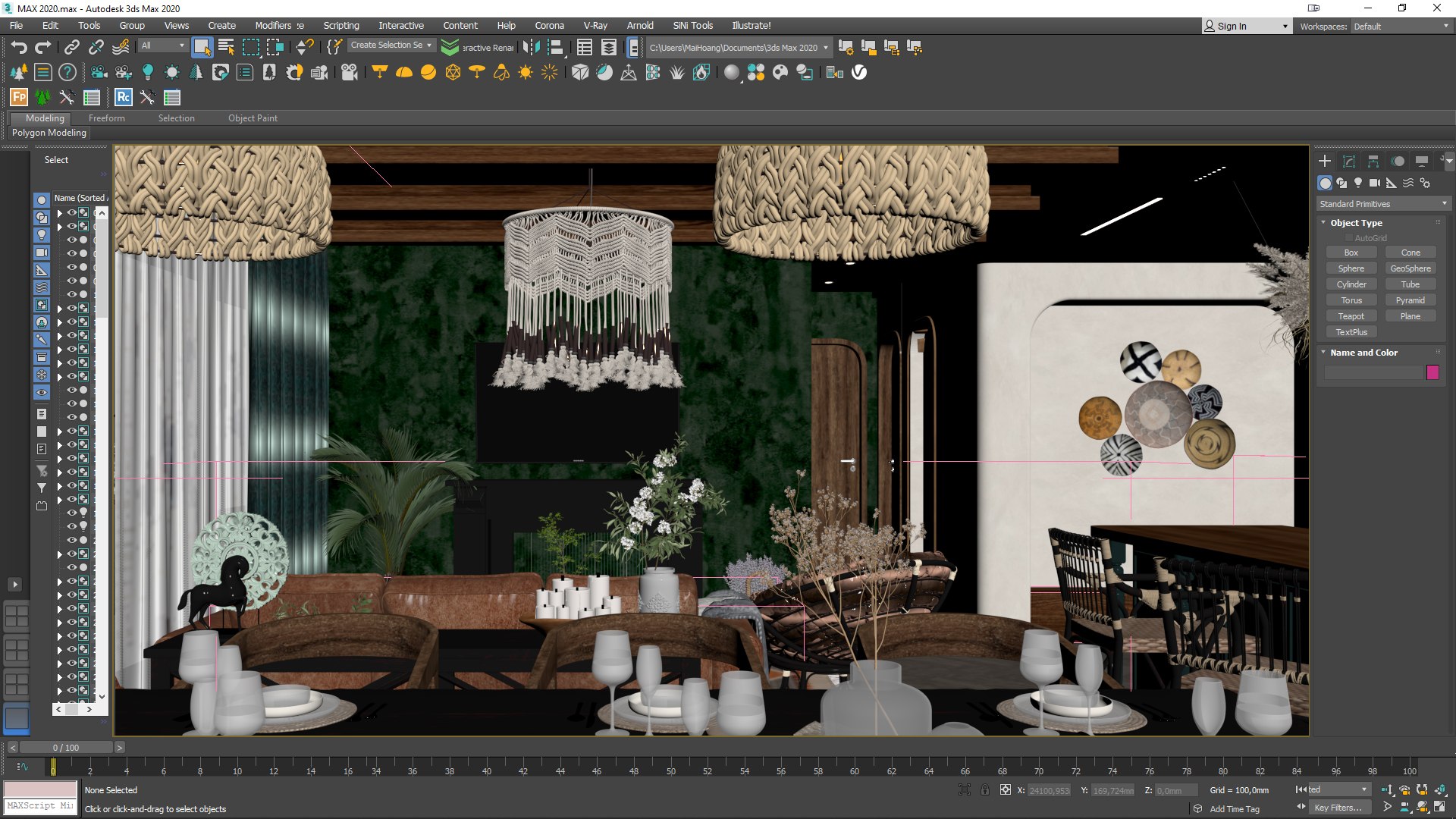The width and height of the screenshot is (1456, 819).
Task: Click the Maximize Viewport toggle icon
Action: (x=1439, y=808)
